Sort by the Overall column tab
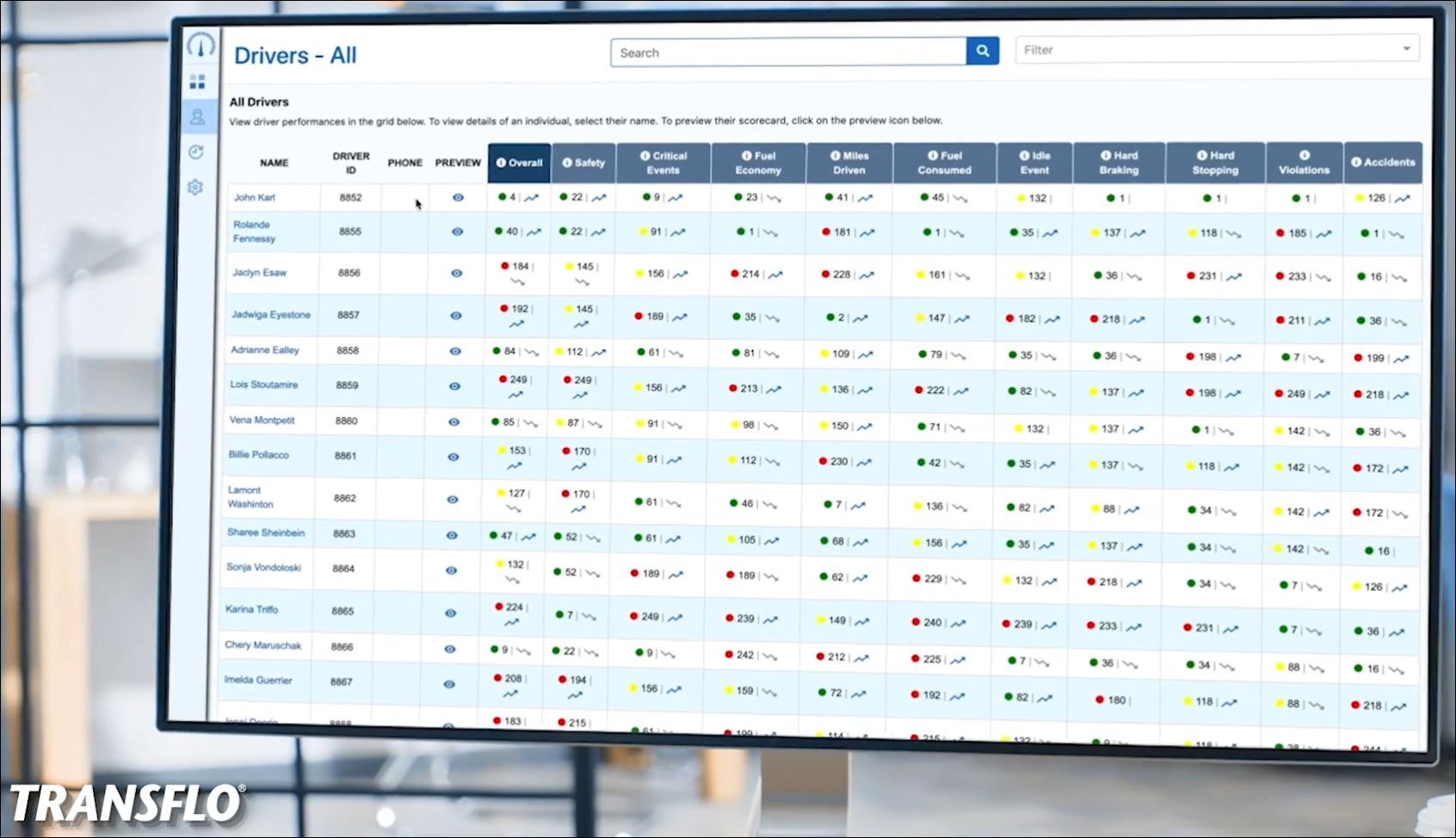Screen dimensions: 1456x838 click(x=520, y=163)
